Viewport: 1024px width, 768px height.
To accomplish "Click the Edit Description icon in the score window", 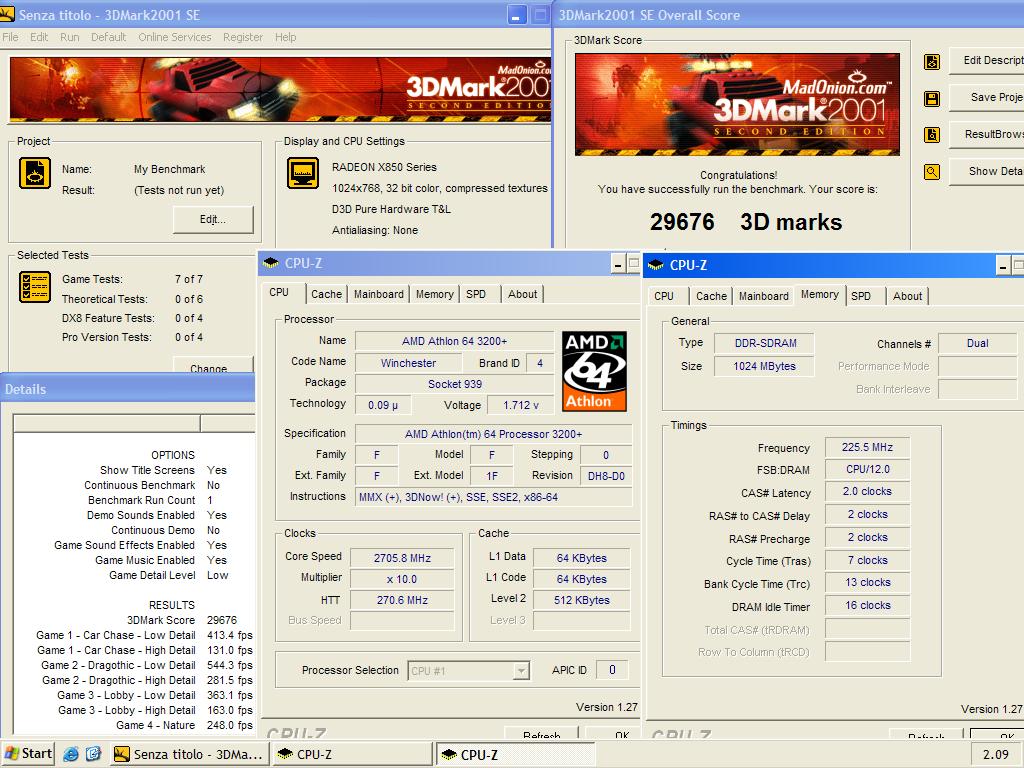I will 932,62.
